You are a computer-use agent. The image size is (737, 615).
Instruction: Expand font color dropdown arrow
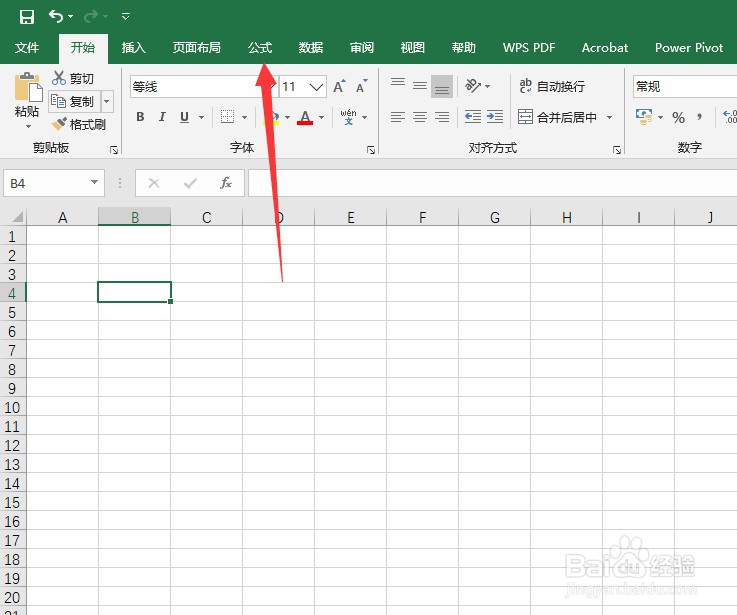(x=321, y=117)
